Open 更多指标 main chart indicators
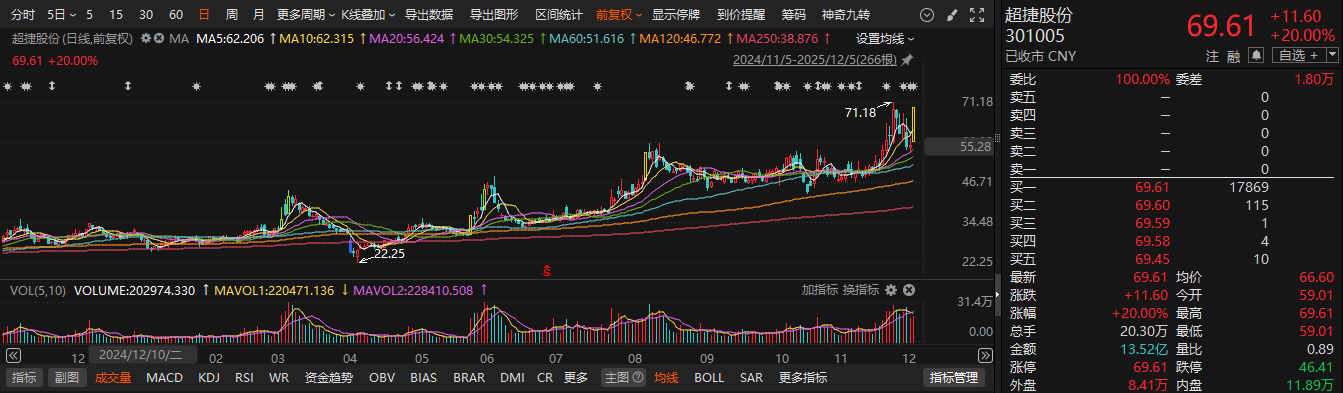Screen dimensions: 1343x393 point(802,378)
